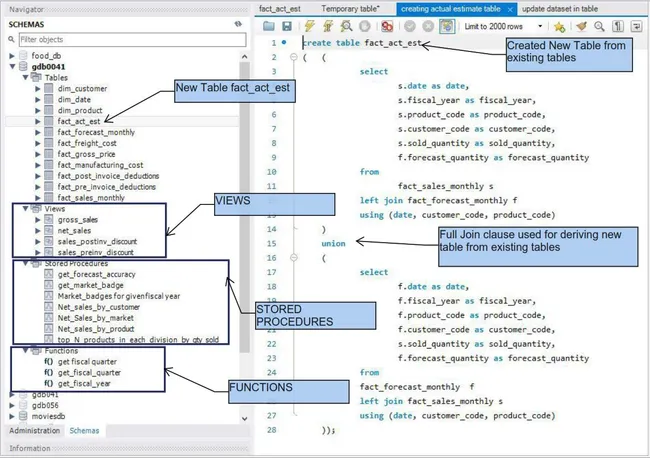The width and height of the screenshot is (650, 458).
Task: Open the find panel magnifier icon
Action: (599, 27)
